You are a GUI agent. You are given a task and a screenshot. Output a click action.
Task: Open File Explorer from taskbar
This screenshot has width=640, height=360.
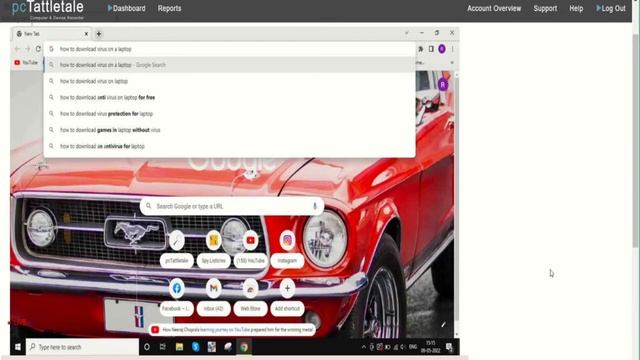pos(179,347)
